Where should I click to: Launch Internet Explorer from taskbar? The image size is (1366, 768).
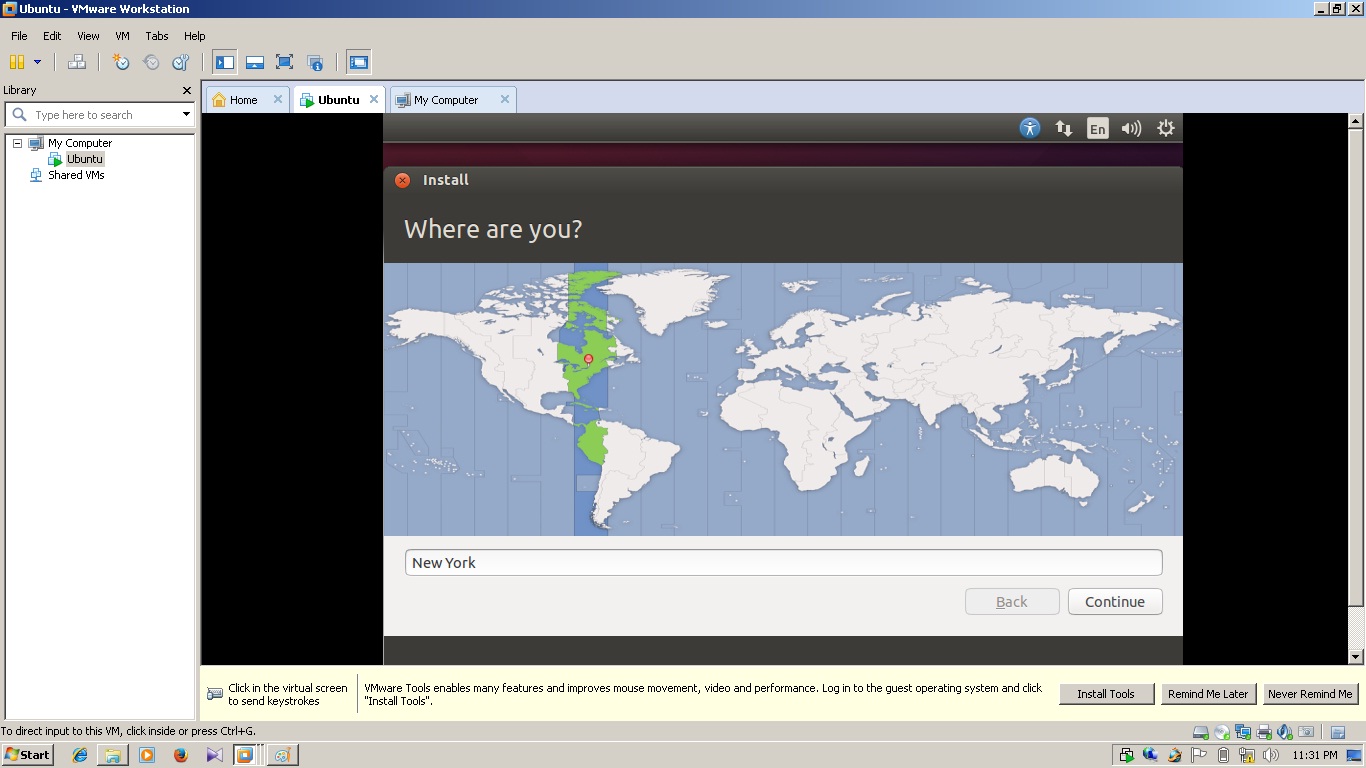[x=80, y=755]
